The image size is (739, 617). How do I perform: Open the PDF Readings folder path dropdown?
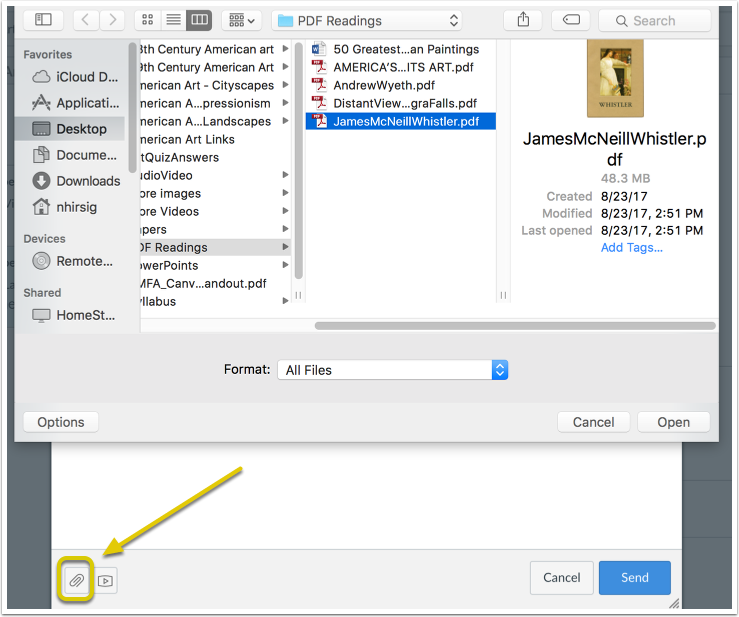(367, 20)
